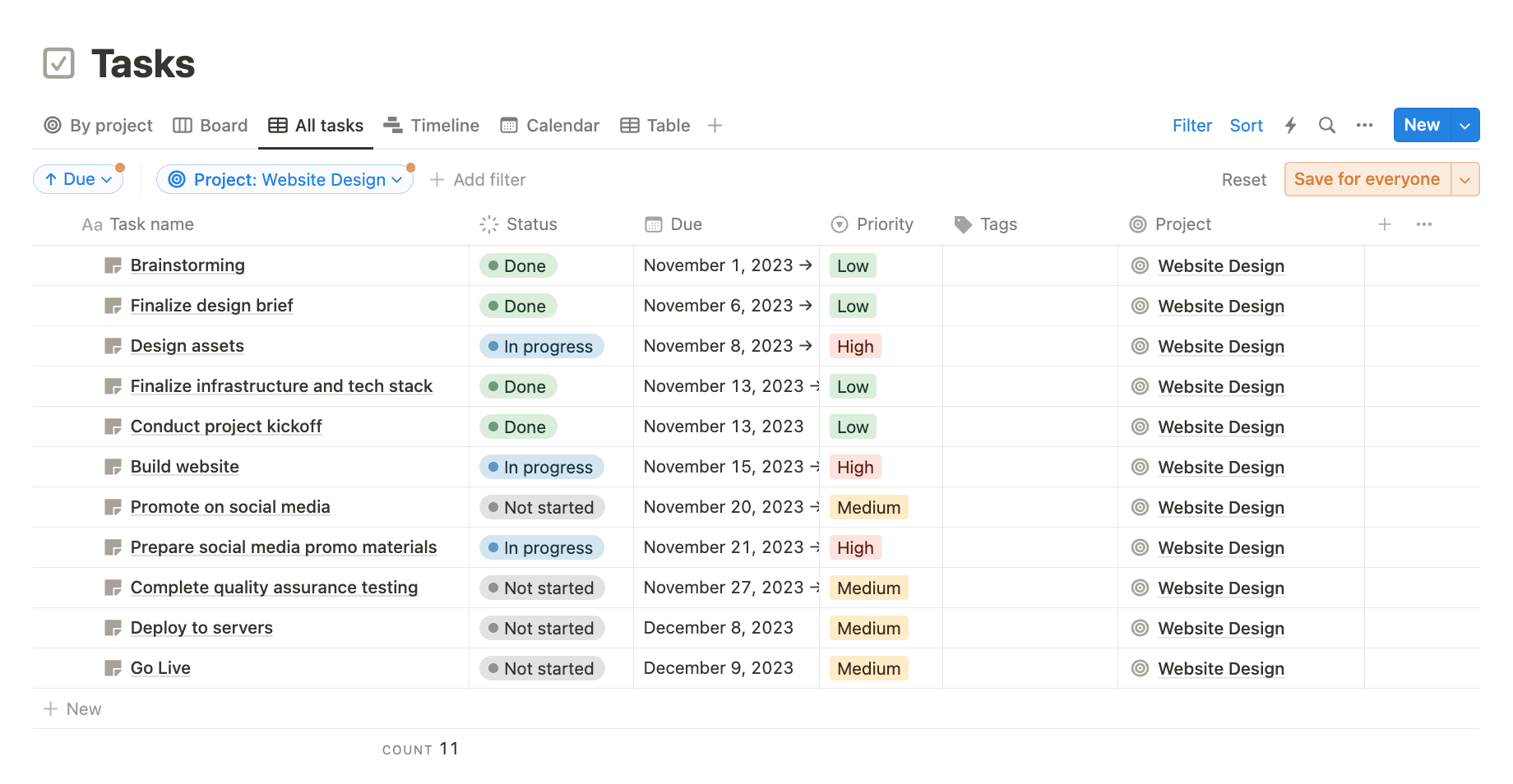Add a new view with the plus icon
1513x784 pixels.
(x=714, y=125)
